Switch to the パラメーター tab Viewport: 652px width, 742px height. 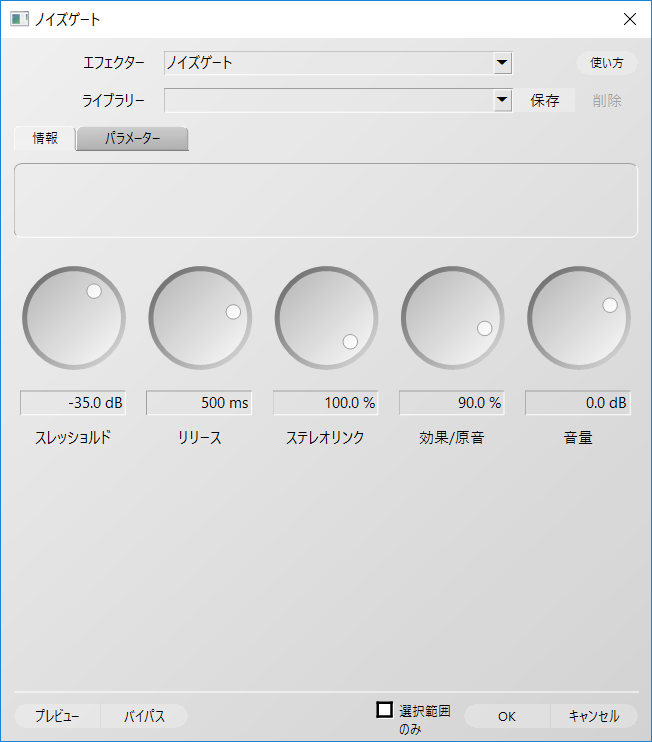pyautogui.click(x=132, y=139)
